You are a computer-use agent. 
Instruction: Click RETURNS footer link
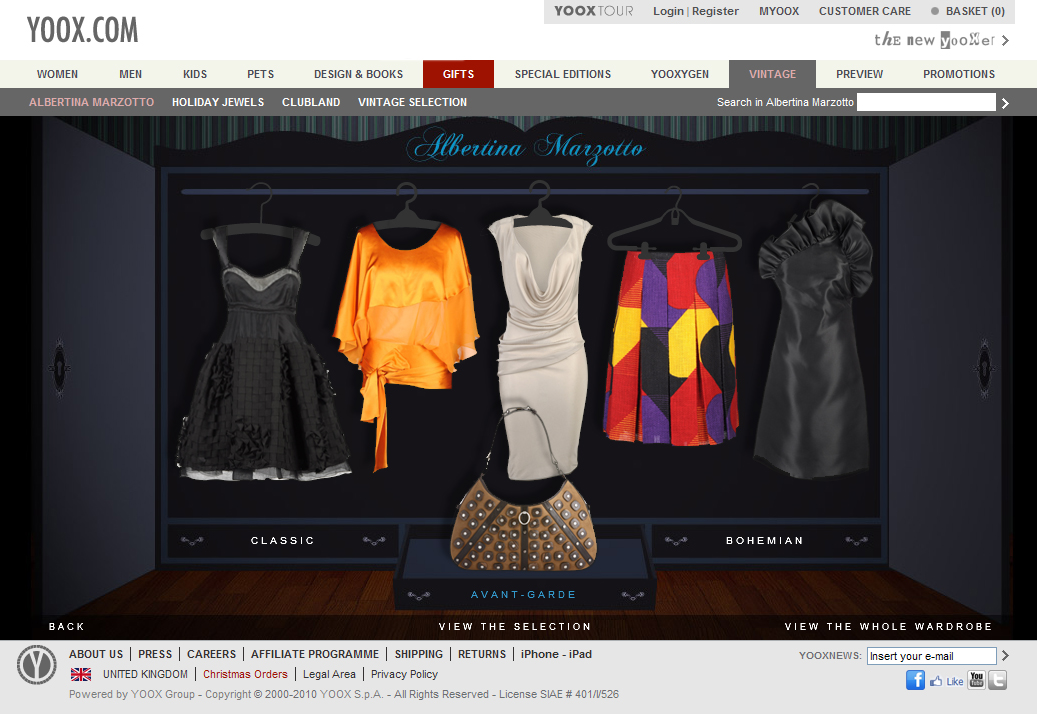pyautogui.click(x=482, y=654)
